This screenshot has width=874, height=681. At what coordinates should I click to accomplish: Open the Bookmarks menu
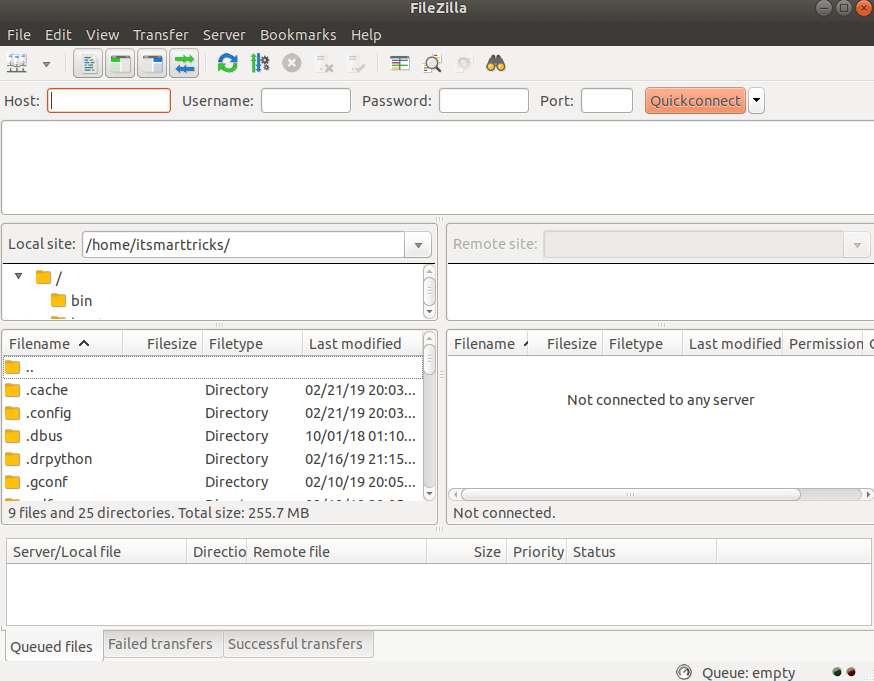[x=298, y=35]
